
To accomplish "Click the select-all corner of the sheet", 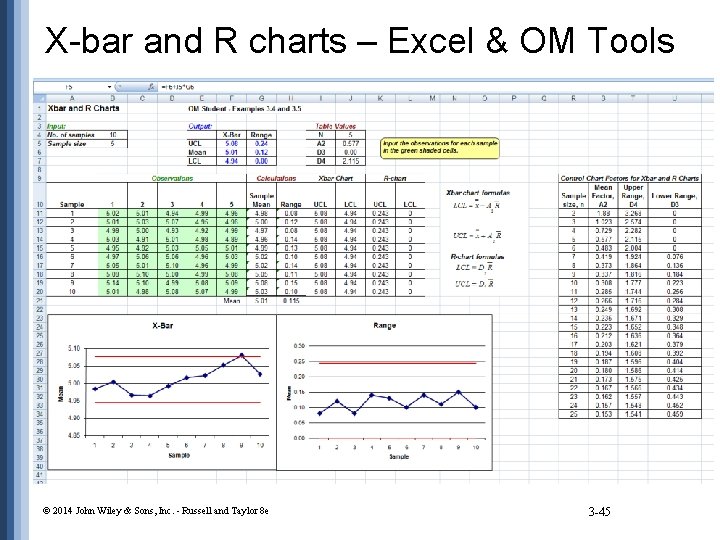I will (x=39, y=98).
